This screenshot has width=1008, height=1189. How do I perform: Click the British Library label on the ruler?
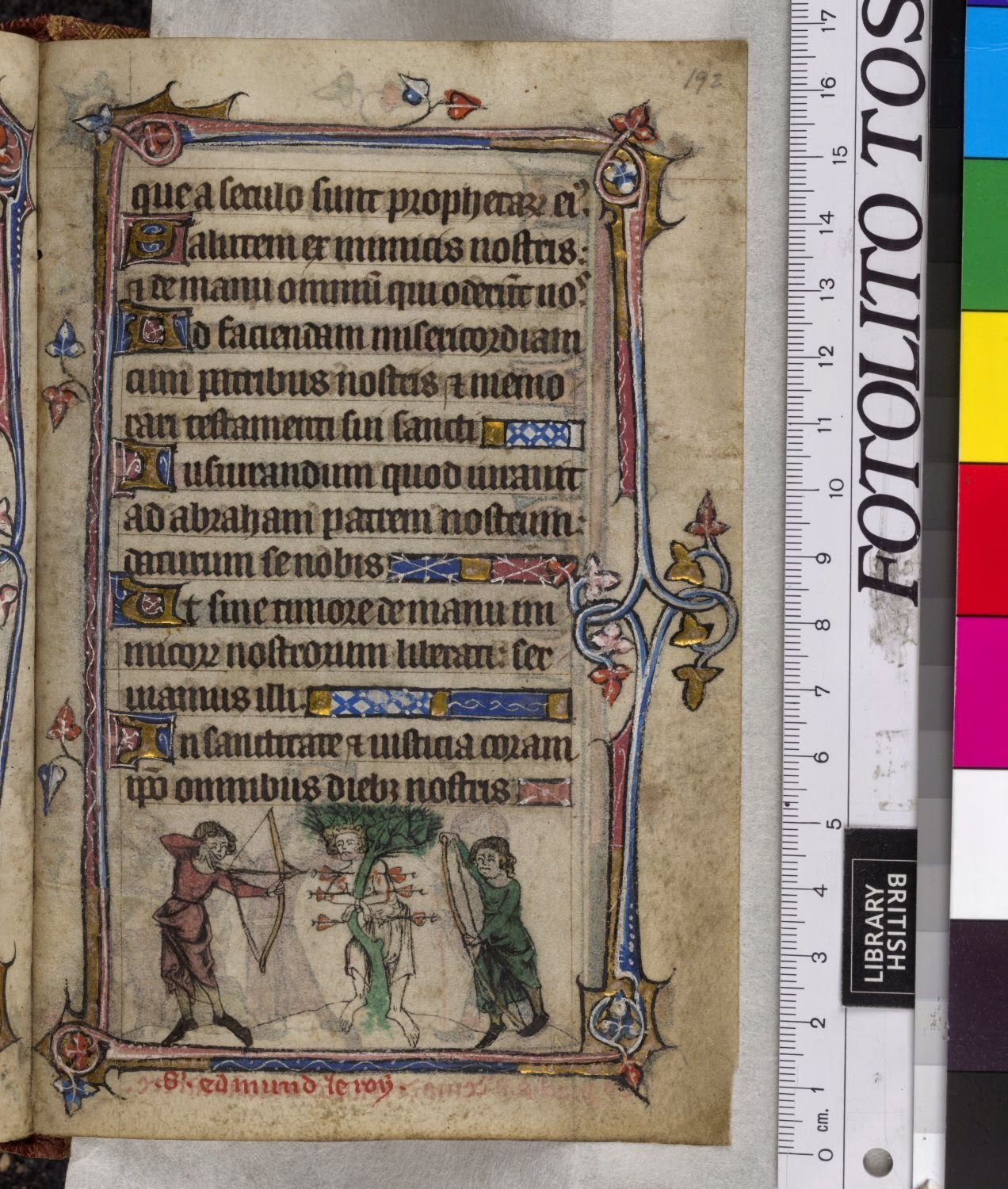point(880,917)
